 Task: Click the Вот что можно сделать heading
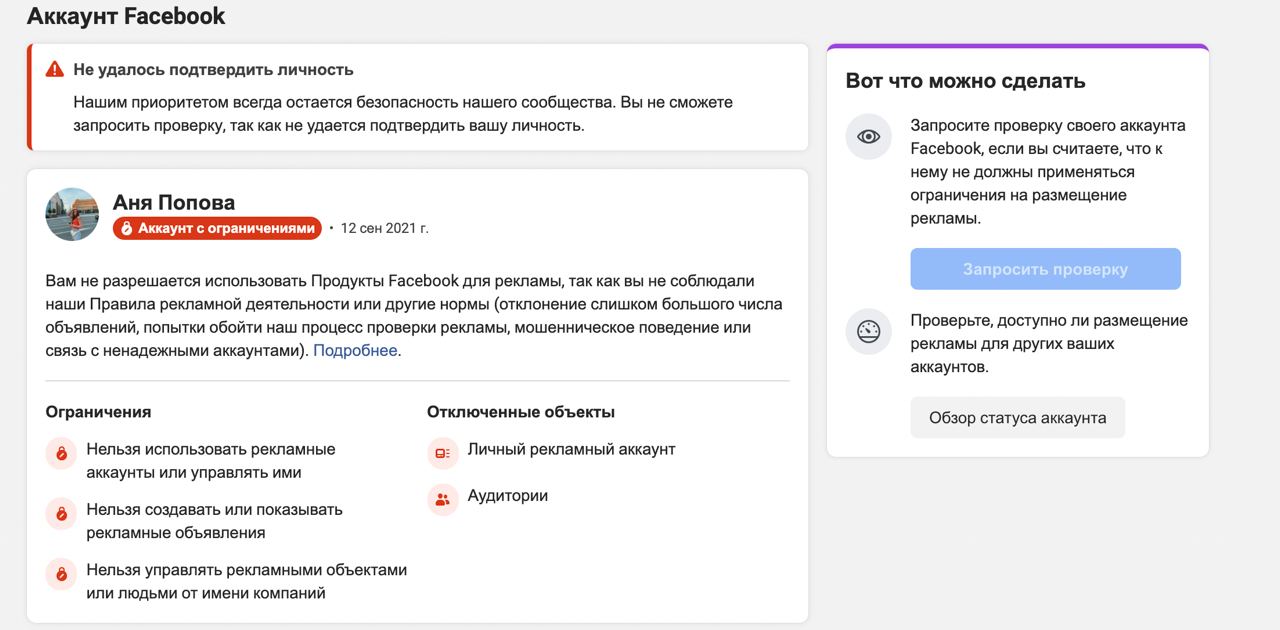[x=965, y=81]
